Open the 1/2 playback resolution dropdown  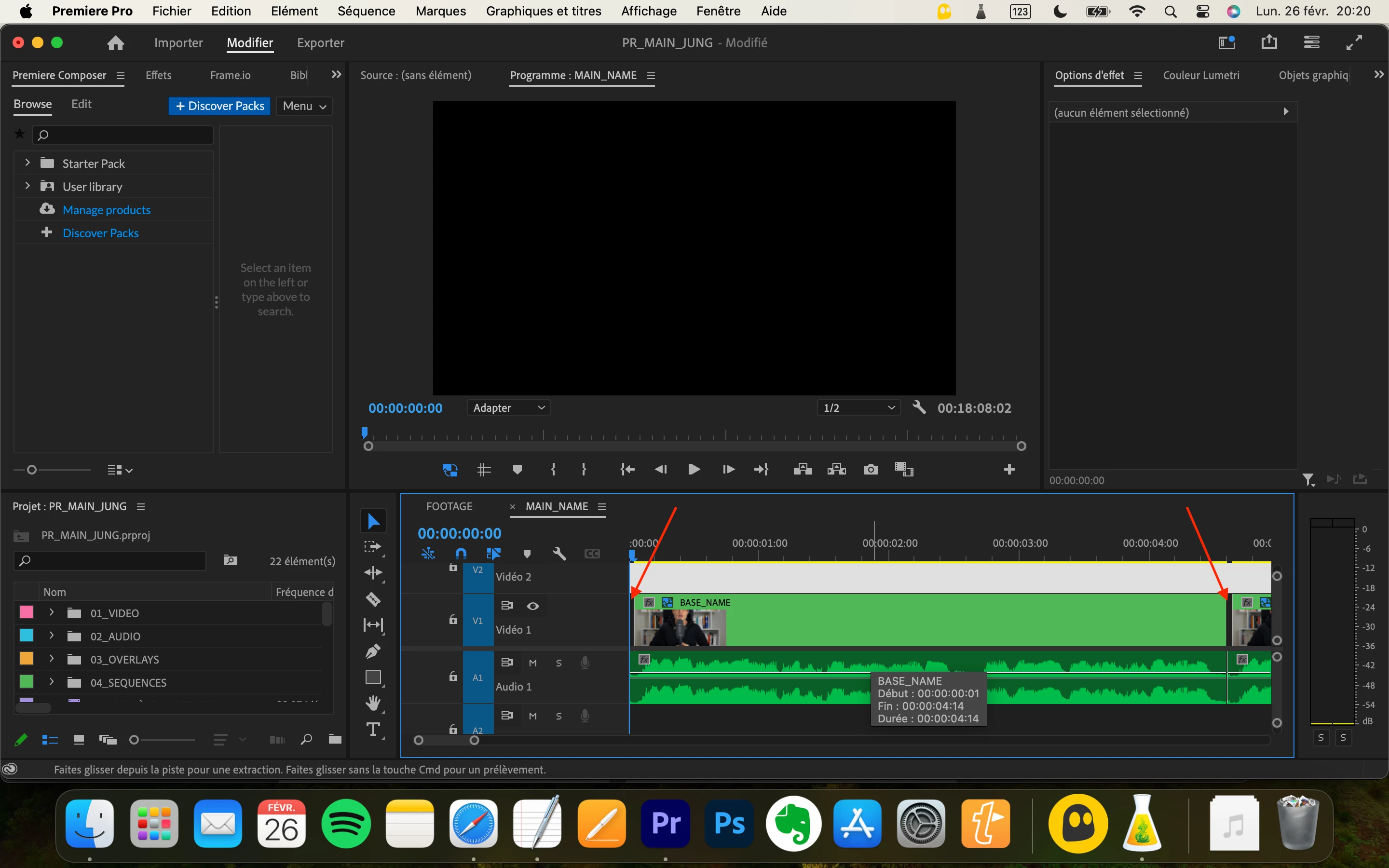858,407
